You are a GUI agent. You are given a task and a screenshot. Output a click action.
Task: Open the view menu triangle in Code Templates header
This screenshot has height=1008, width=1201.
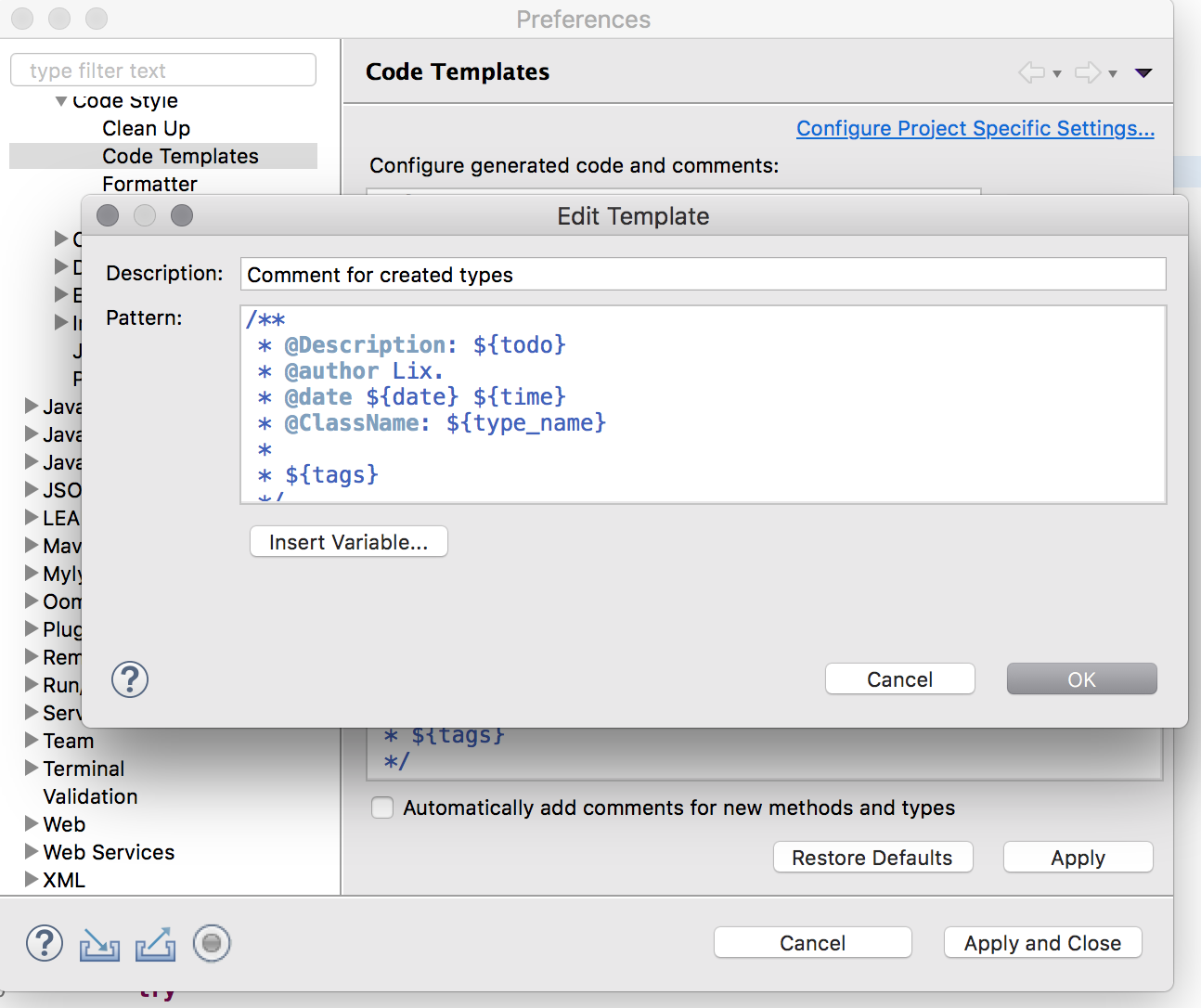[x=1143, y=73]
